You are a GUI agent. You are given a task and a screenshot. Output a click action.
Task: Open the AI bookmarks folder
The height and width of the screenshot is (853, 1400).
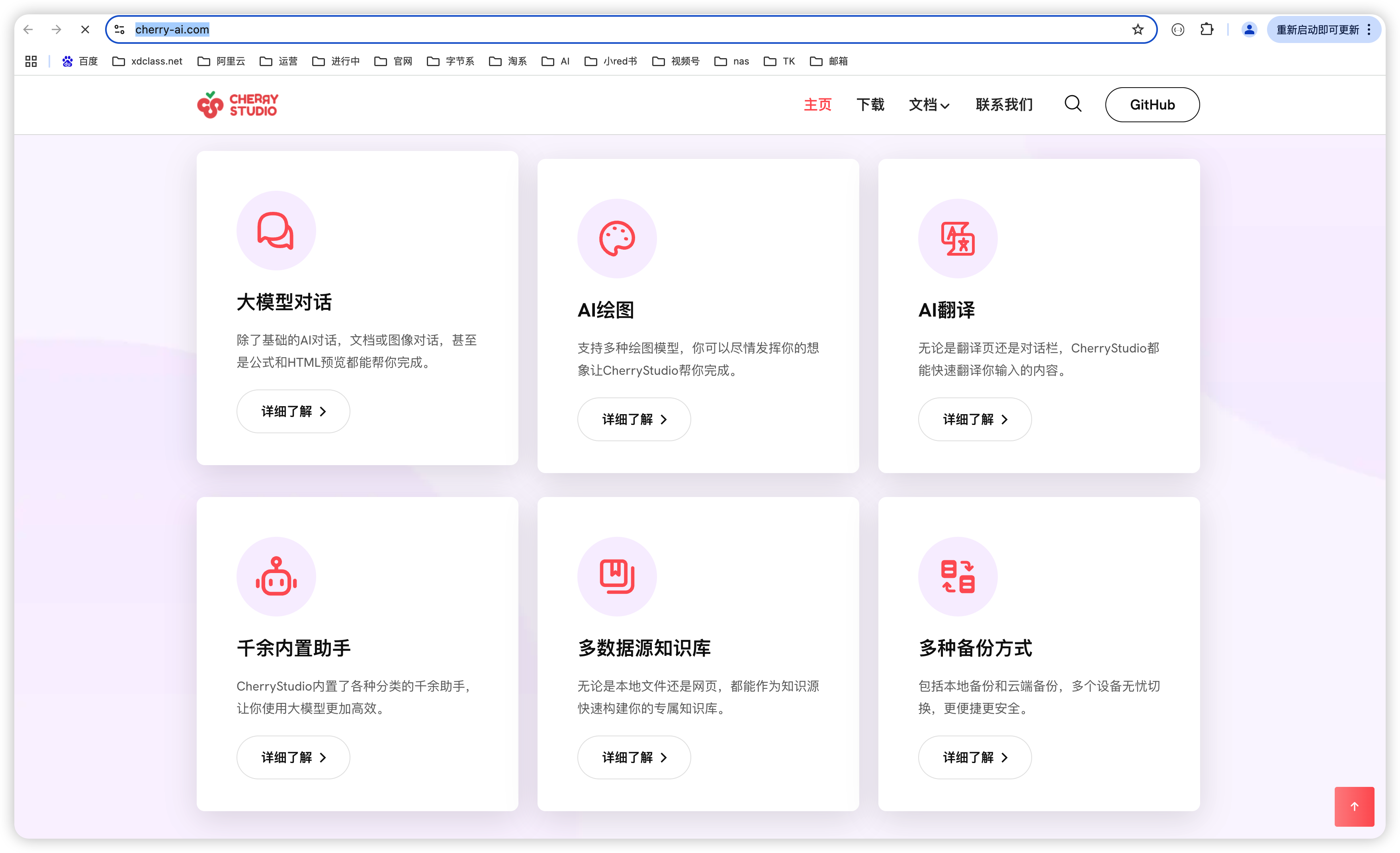pos(556,61)
